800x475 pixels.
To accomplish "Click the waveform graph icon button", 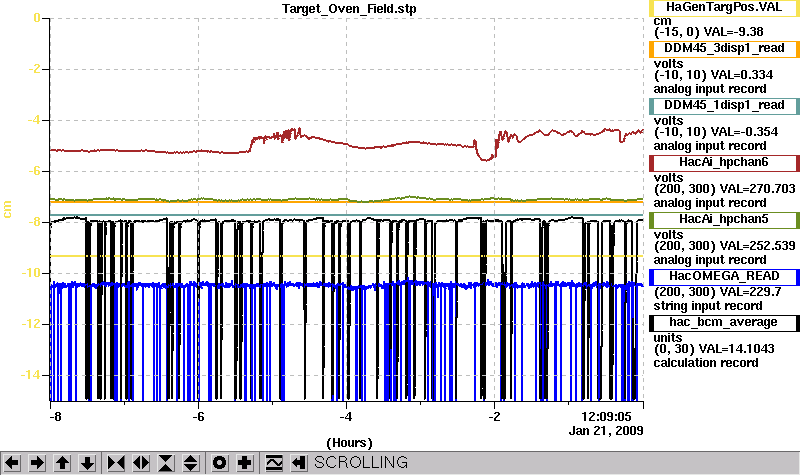I will click(x=274, y=463).
